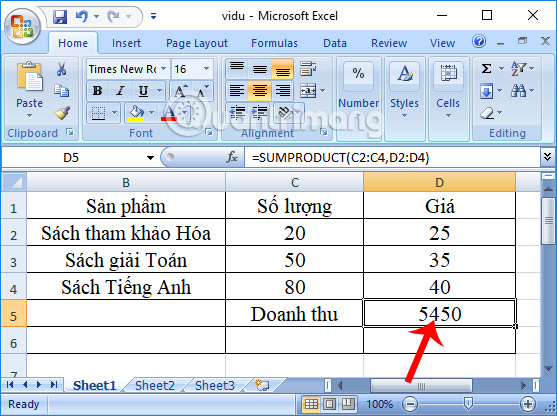Save the workbook with floppy icon

pos(60,17)
